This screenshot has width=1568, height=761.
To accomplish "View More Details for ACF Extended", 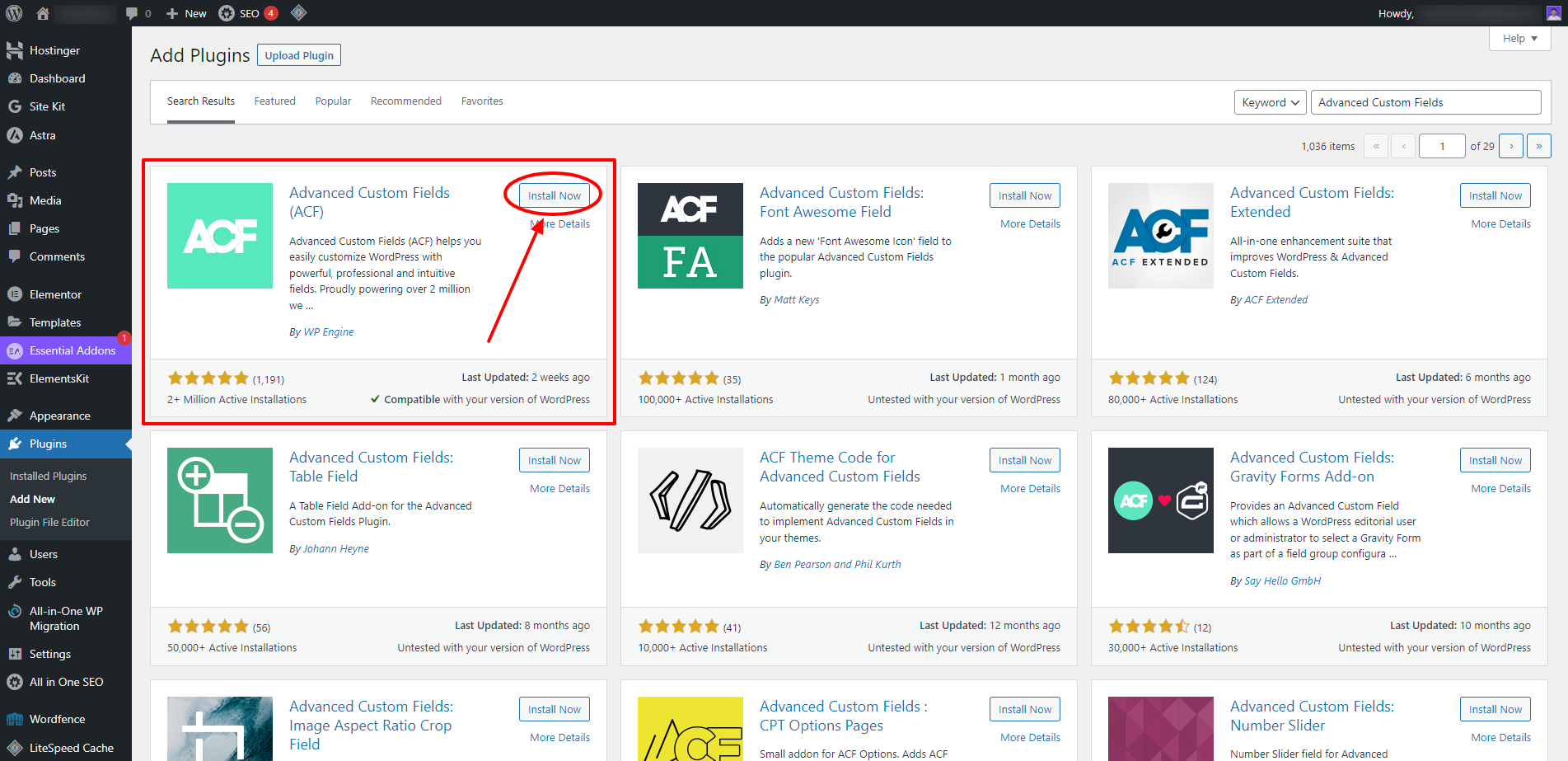I will pyautogui.click(x=1500, y=223).
